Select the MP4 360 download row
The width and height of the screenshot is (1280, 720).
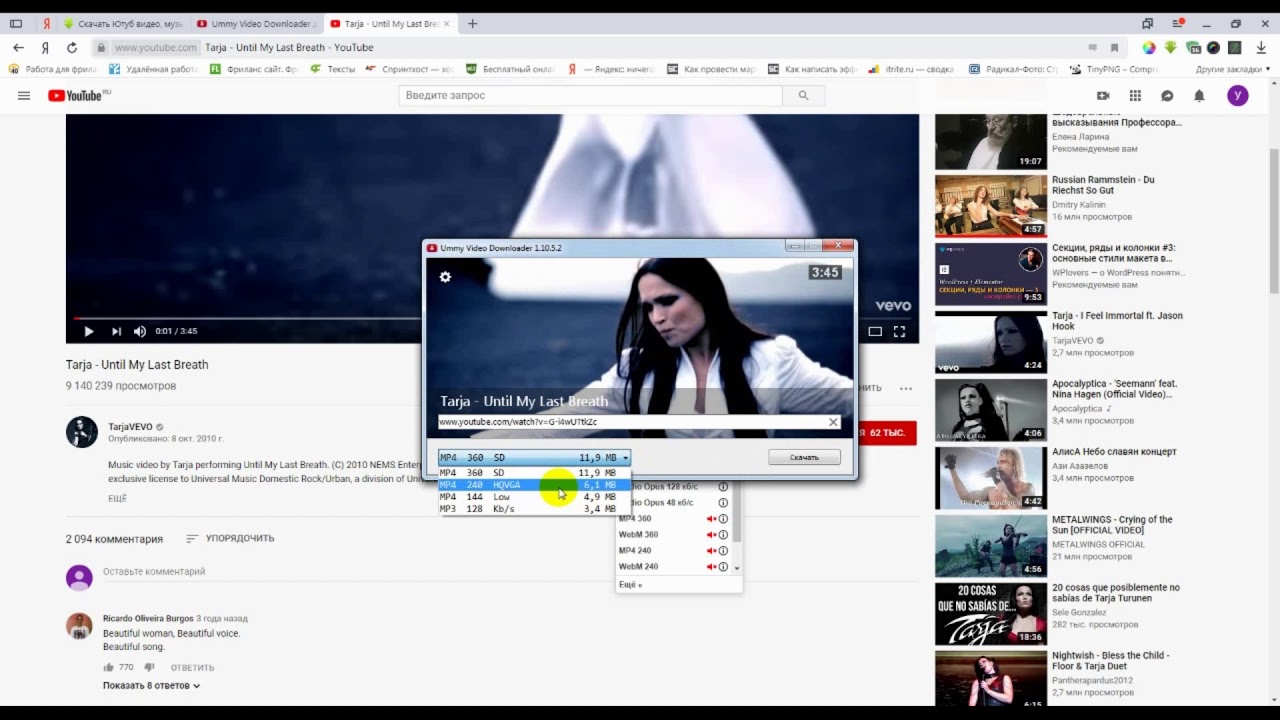coord(673,519)
